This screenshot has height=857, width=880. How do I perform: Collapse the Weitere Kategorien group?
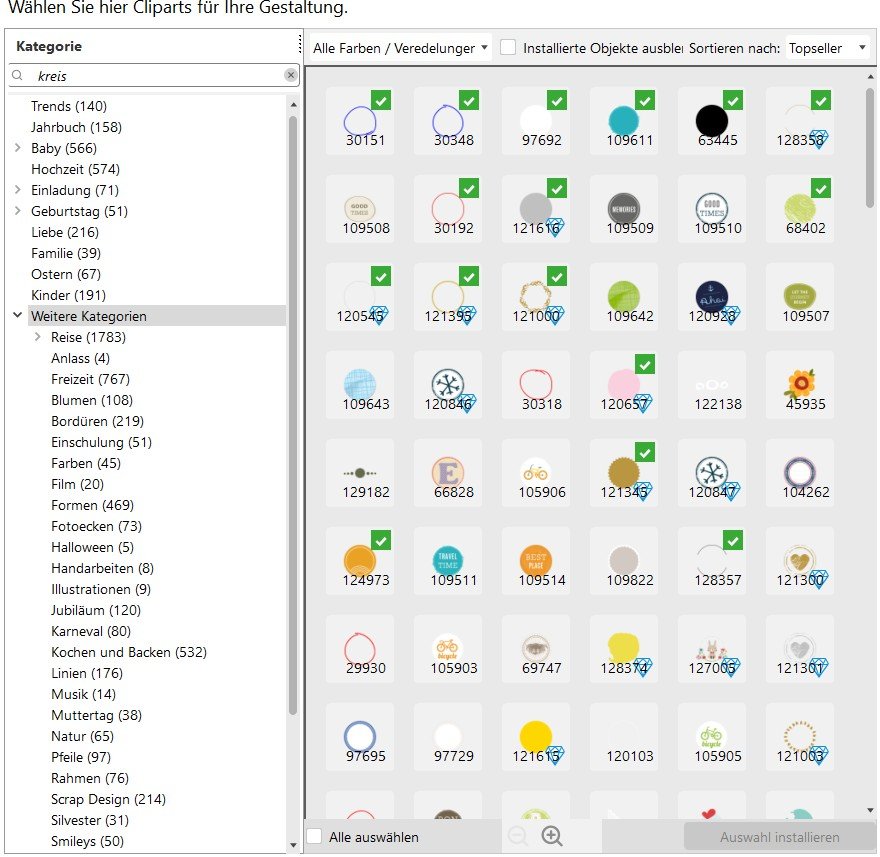tap(18, 316)
